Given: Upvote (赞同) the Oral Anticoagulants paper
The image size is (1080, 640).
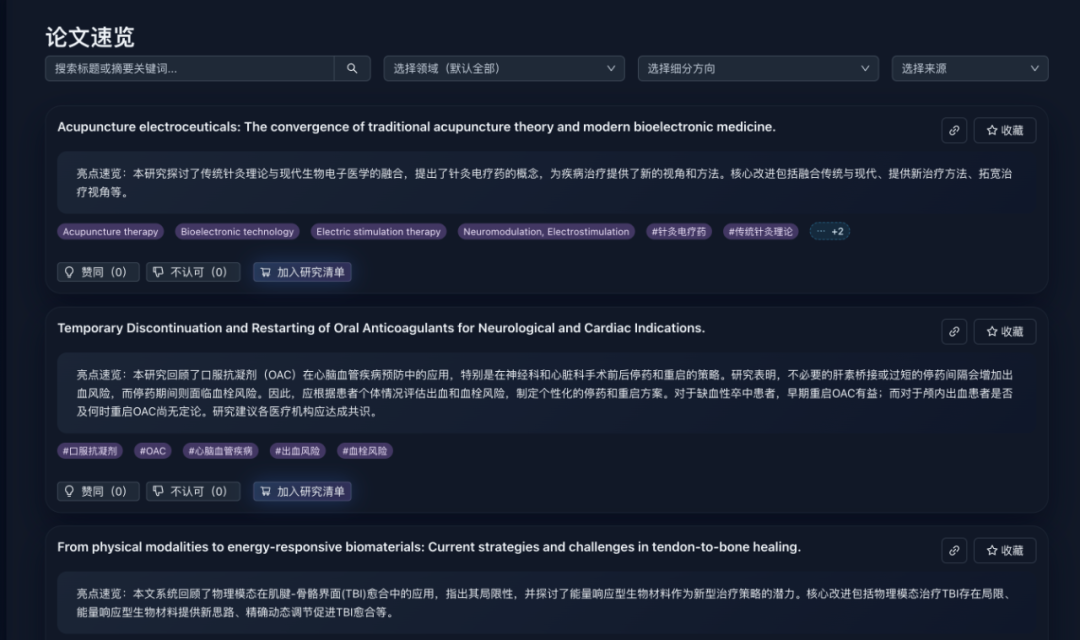Looking at the screenshot, I should coord(98,491).
